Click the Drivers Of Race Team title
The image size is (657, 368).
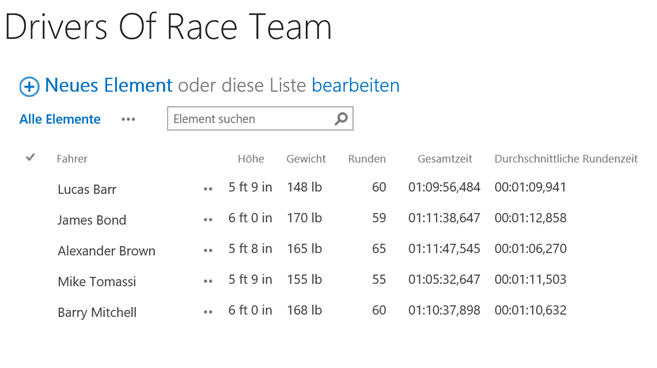(x=168, y=26)
